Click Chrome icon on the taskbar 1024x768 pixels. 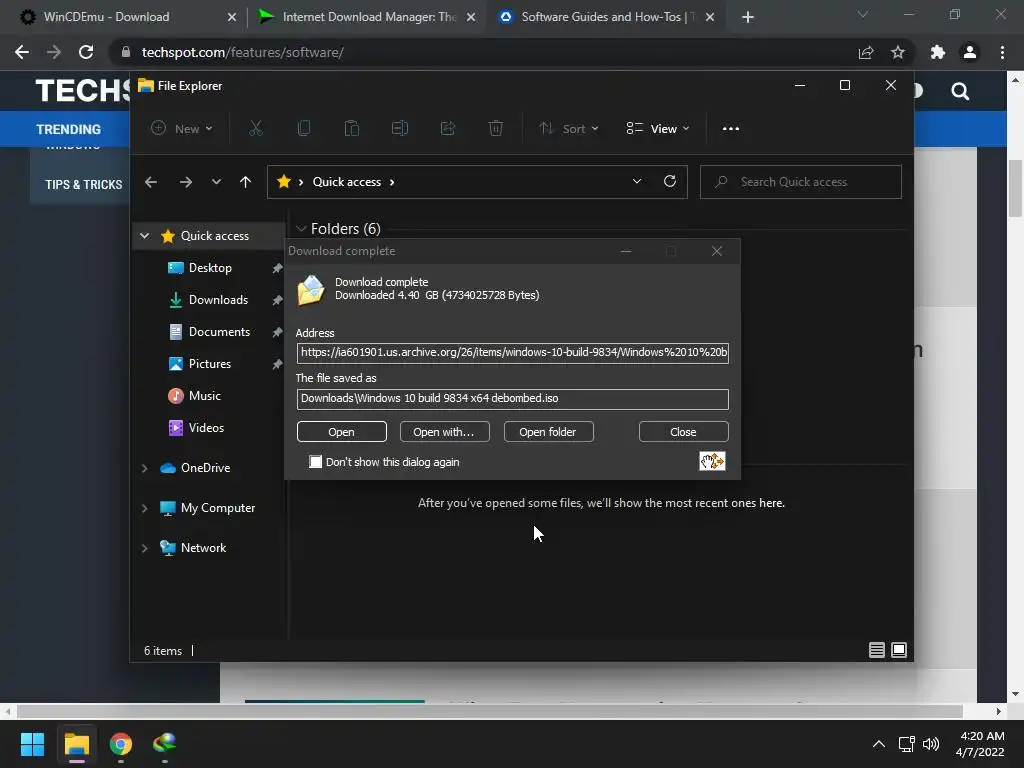pyautogui.click(x=121, y=744)
